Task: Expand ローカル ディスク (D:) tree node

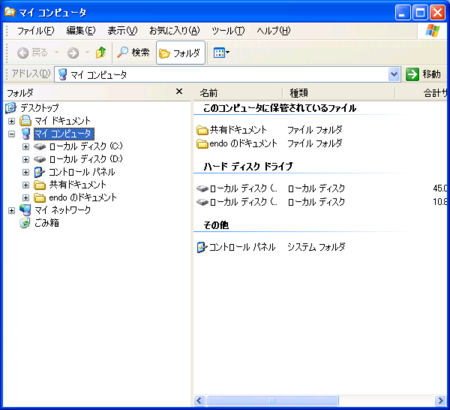Action: [x=26, y=159]
